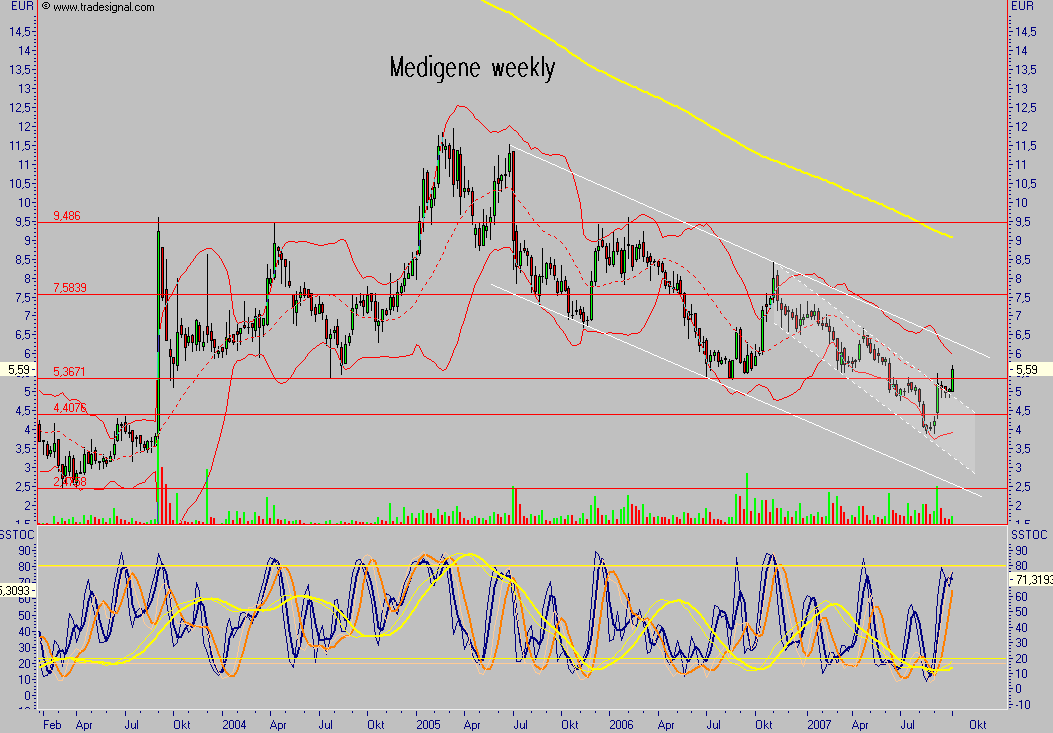The width and height of the screenshot is (1053, 733).
Task: Click the 2004 year label on time axis
Action: [x=234, y=724]
